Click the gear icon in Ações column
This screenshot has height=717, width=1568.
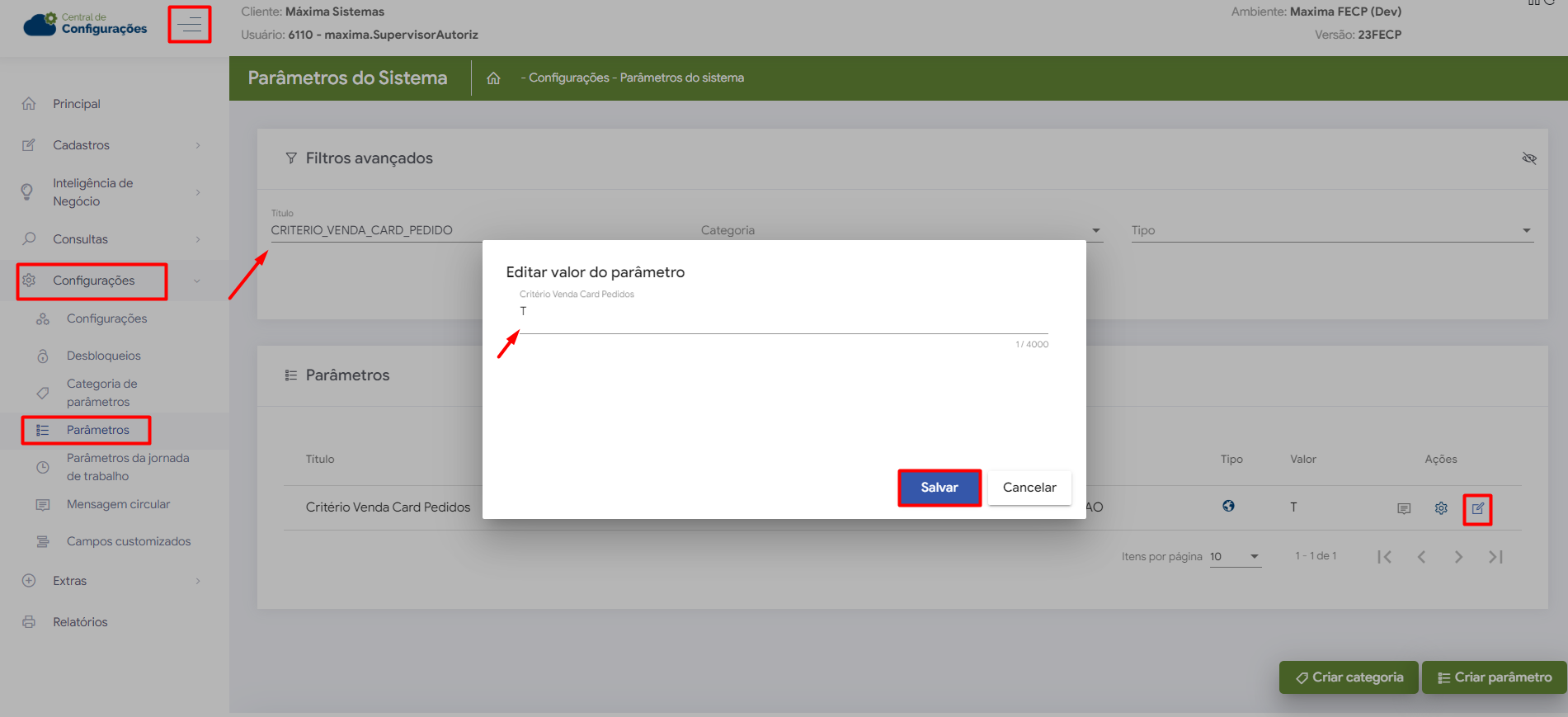coord(1441,508)
